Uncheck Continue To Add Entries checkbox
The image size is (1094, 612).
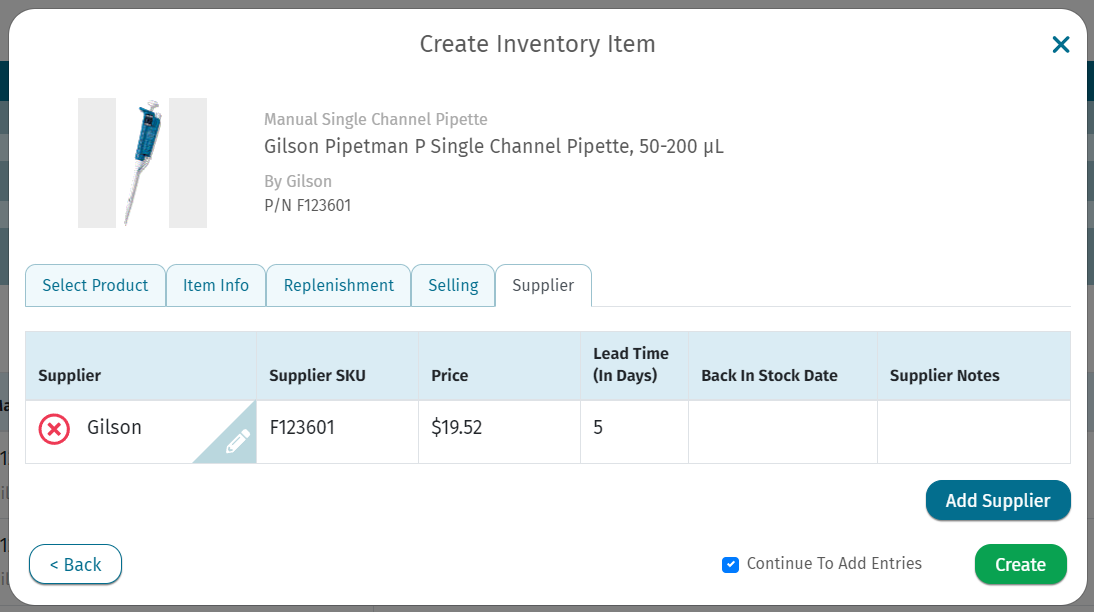(730, 565)
